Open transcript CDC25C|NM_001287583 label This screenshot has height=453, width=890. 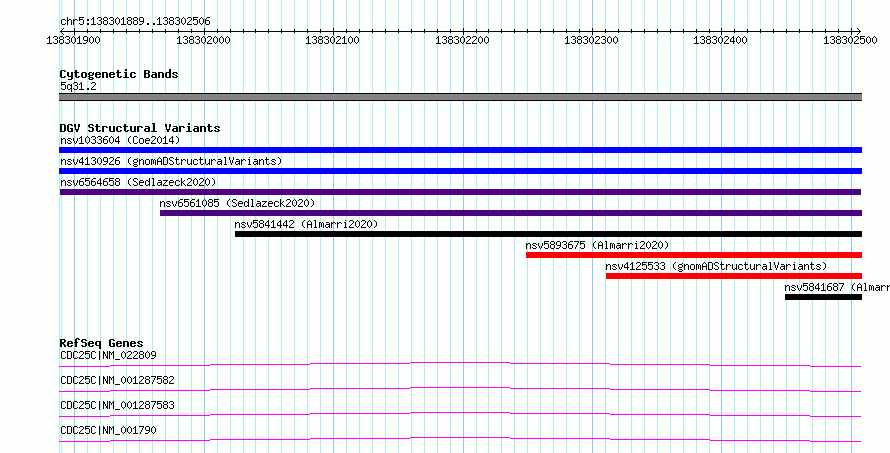tap(117, 405)
